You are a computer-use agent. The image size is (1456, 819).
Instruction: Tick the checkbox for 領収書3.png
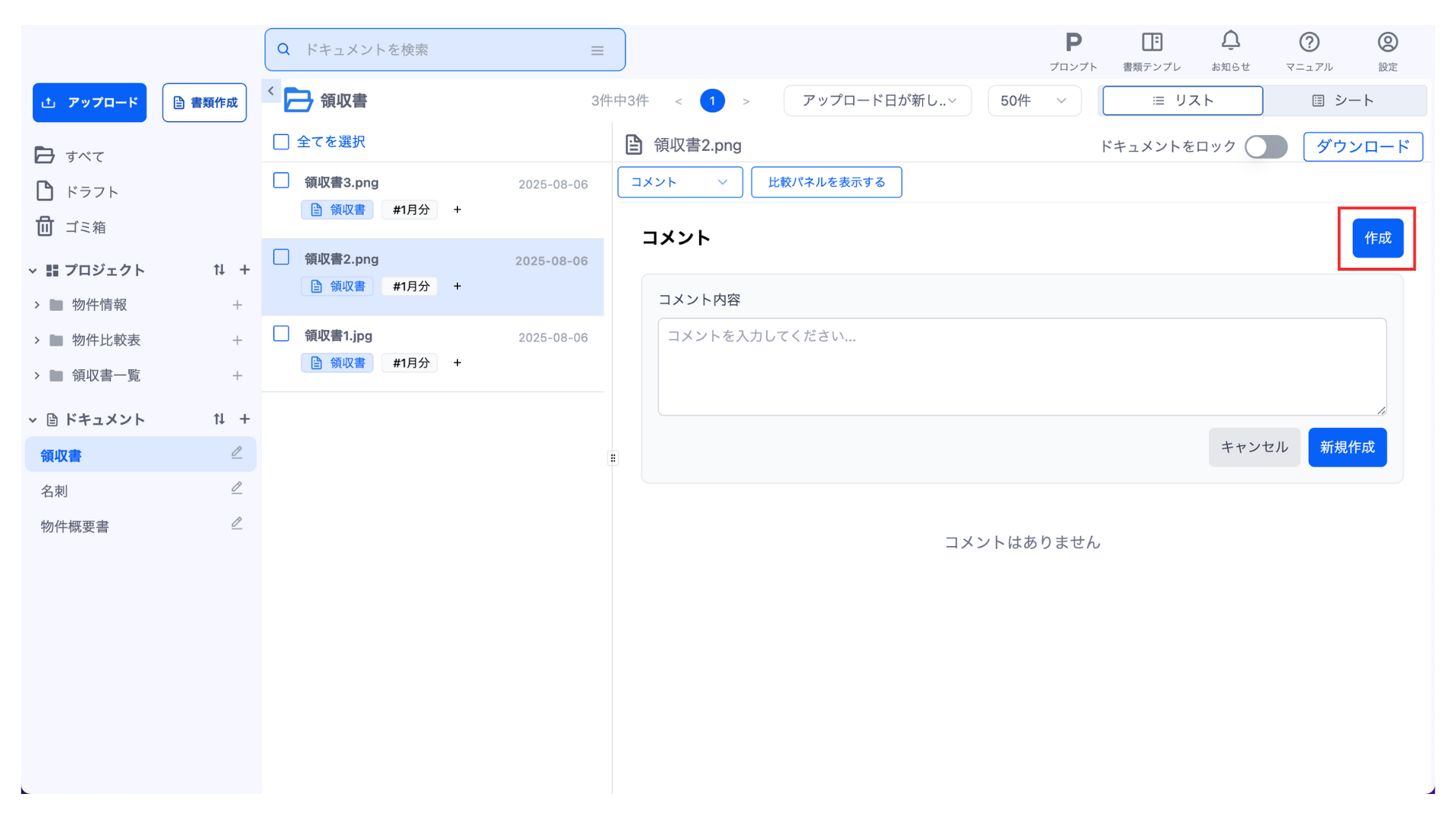pyautogui.click(x=281, y=180)
